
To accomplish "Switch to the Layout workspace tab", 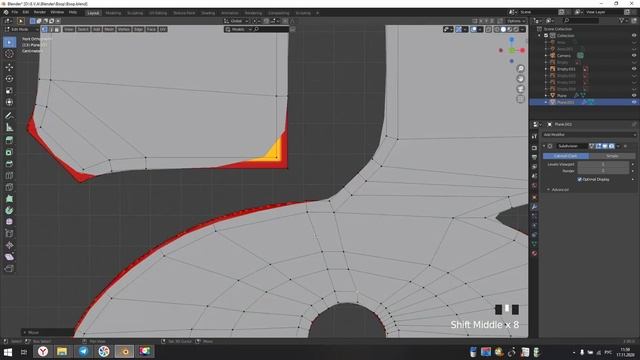I will pos(93,13).
